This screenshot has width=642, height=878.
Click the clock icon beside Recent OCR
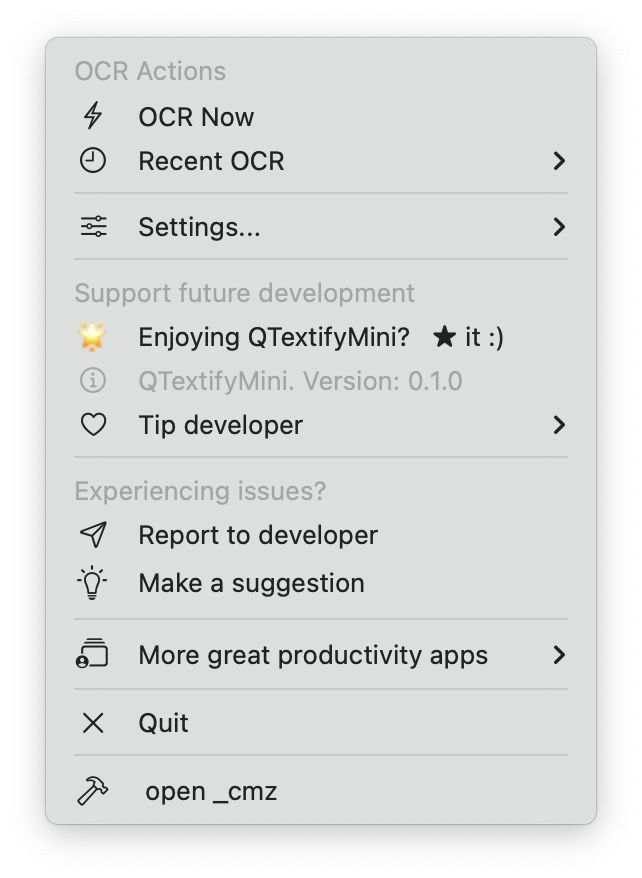coord(93,160)
